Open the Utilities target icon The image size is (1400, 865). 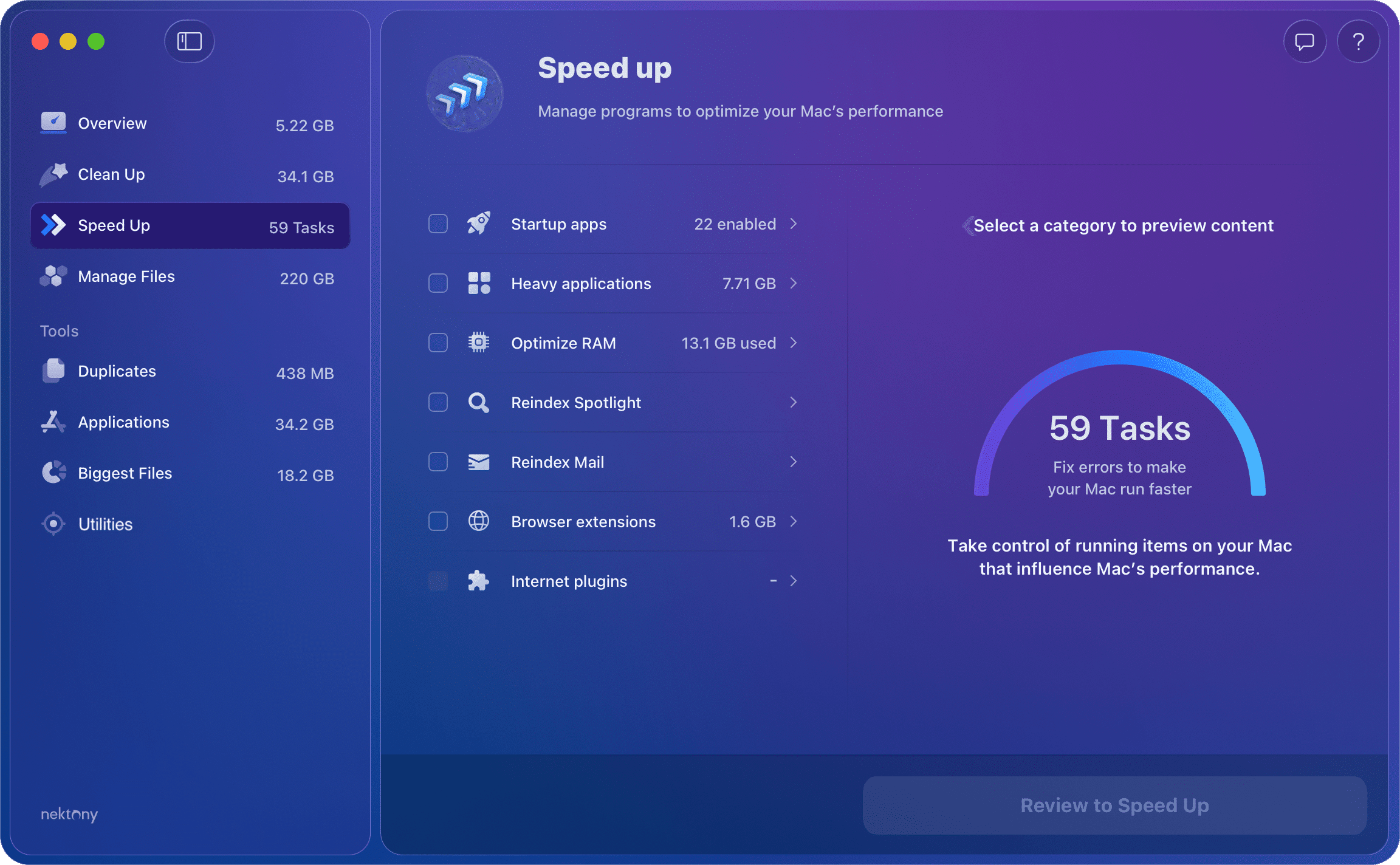coord(53,524)
